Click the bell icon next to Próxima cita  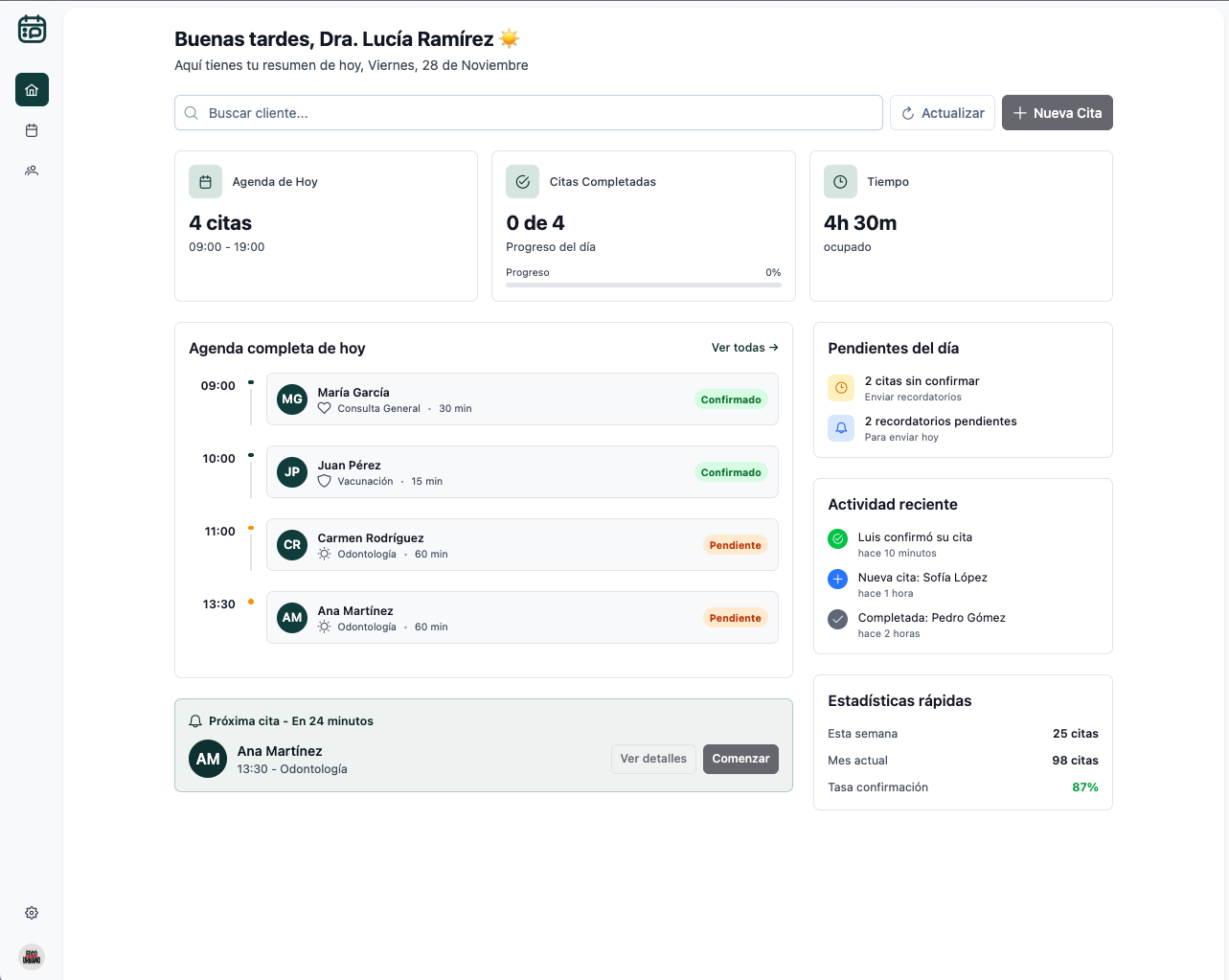196,720
